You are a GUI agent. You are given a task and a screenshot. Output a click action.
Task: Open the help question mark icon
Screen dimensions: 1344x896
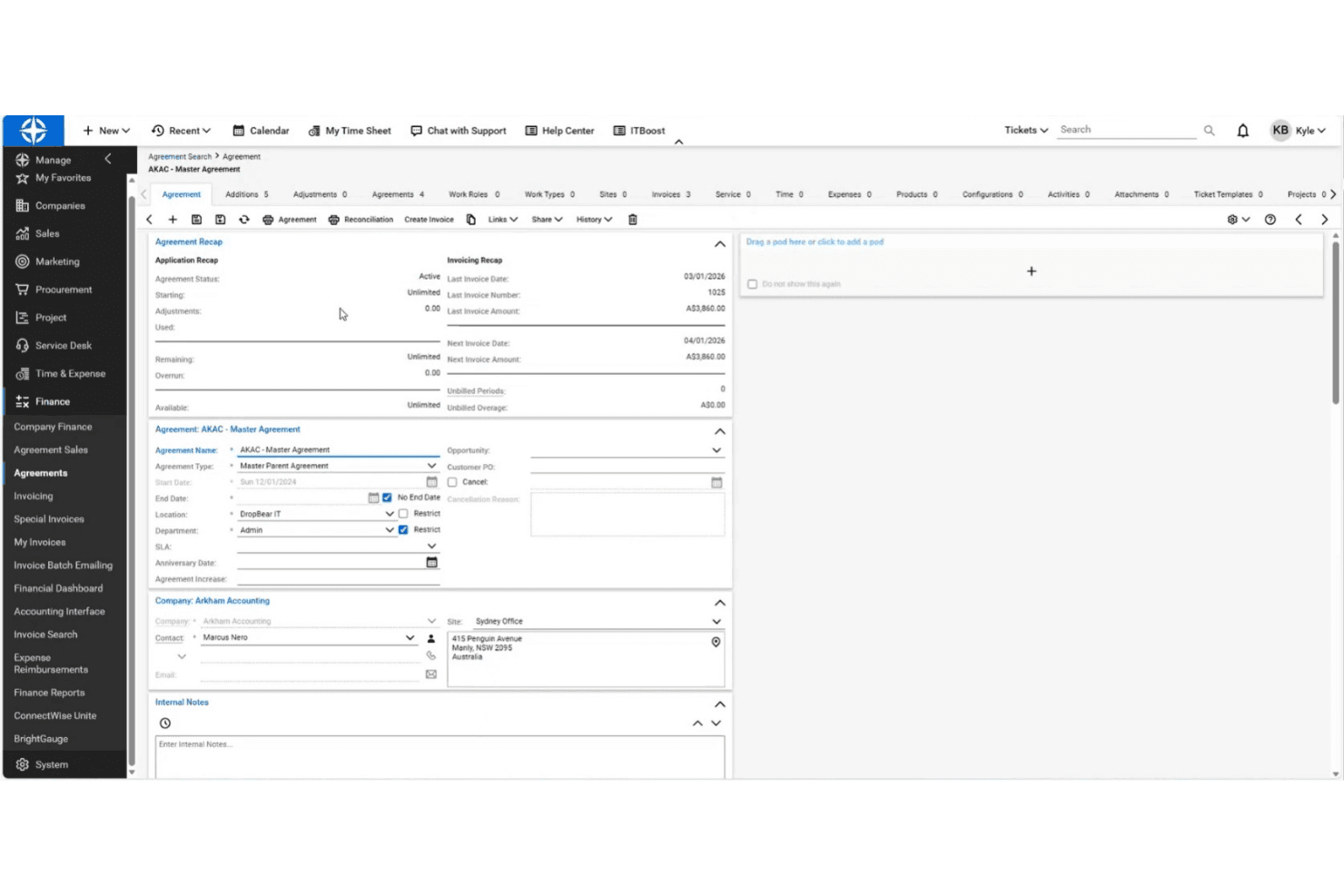coord(1270,220)
